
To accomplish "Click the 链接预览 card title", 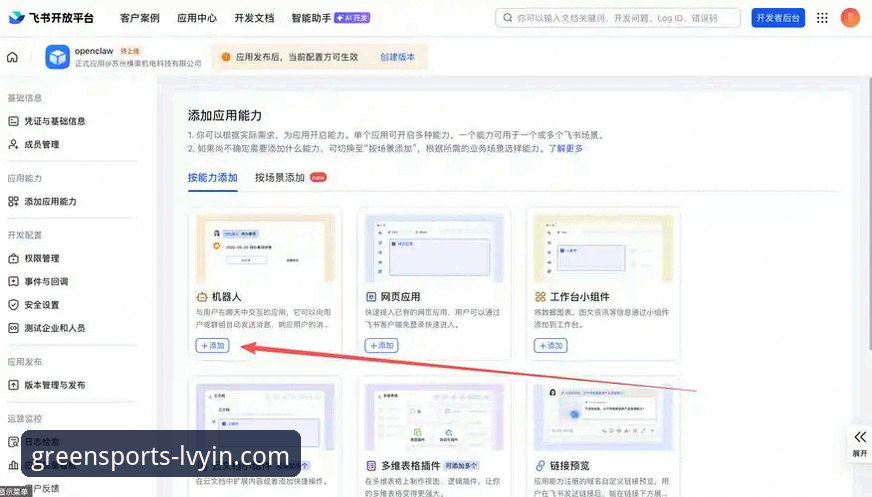I will [x=569, y=465].
